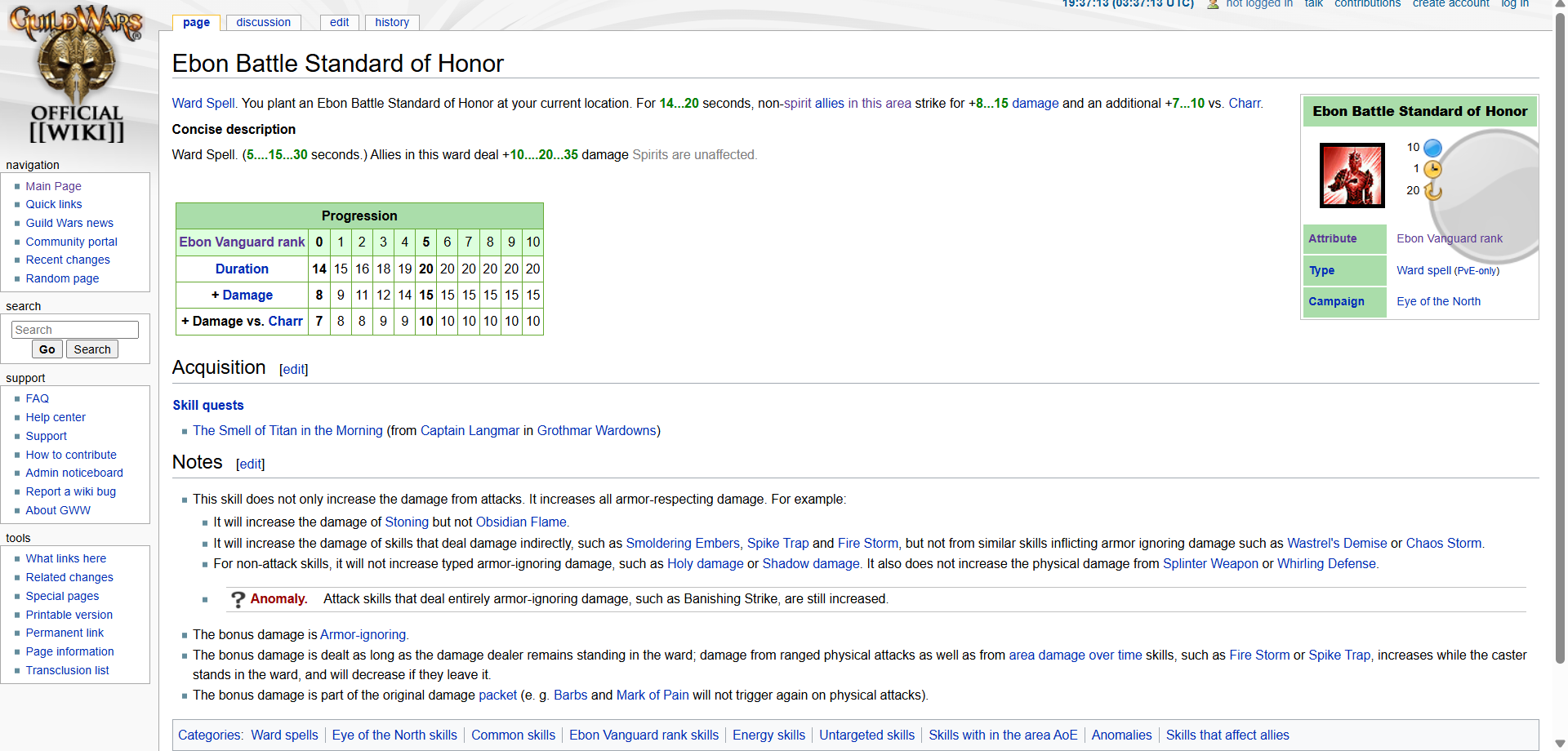
Task: Open Main Page link
Action: tap(53, 186)
